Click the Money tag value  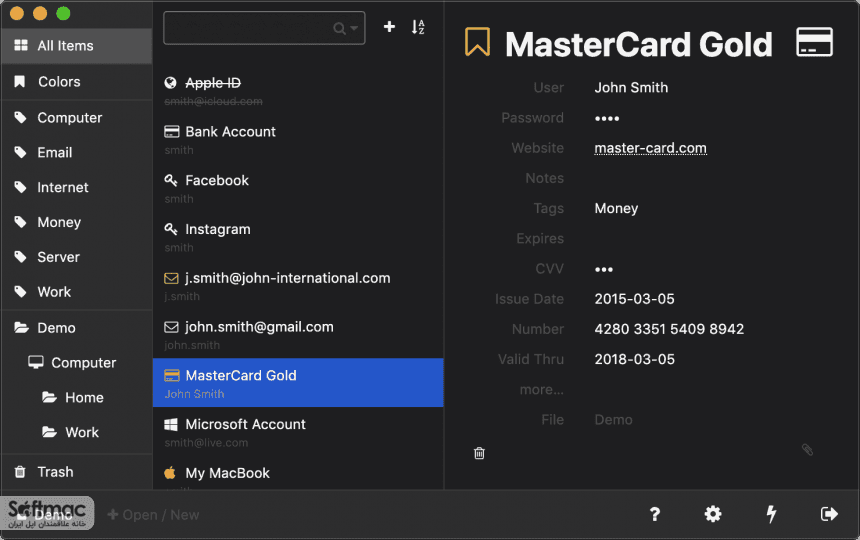616,208
